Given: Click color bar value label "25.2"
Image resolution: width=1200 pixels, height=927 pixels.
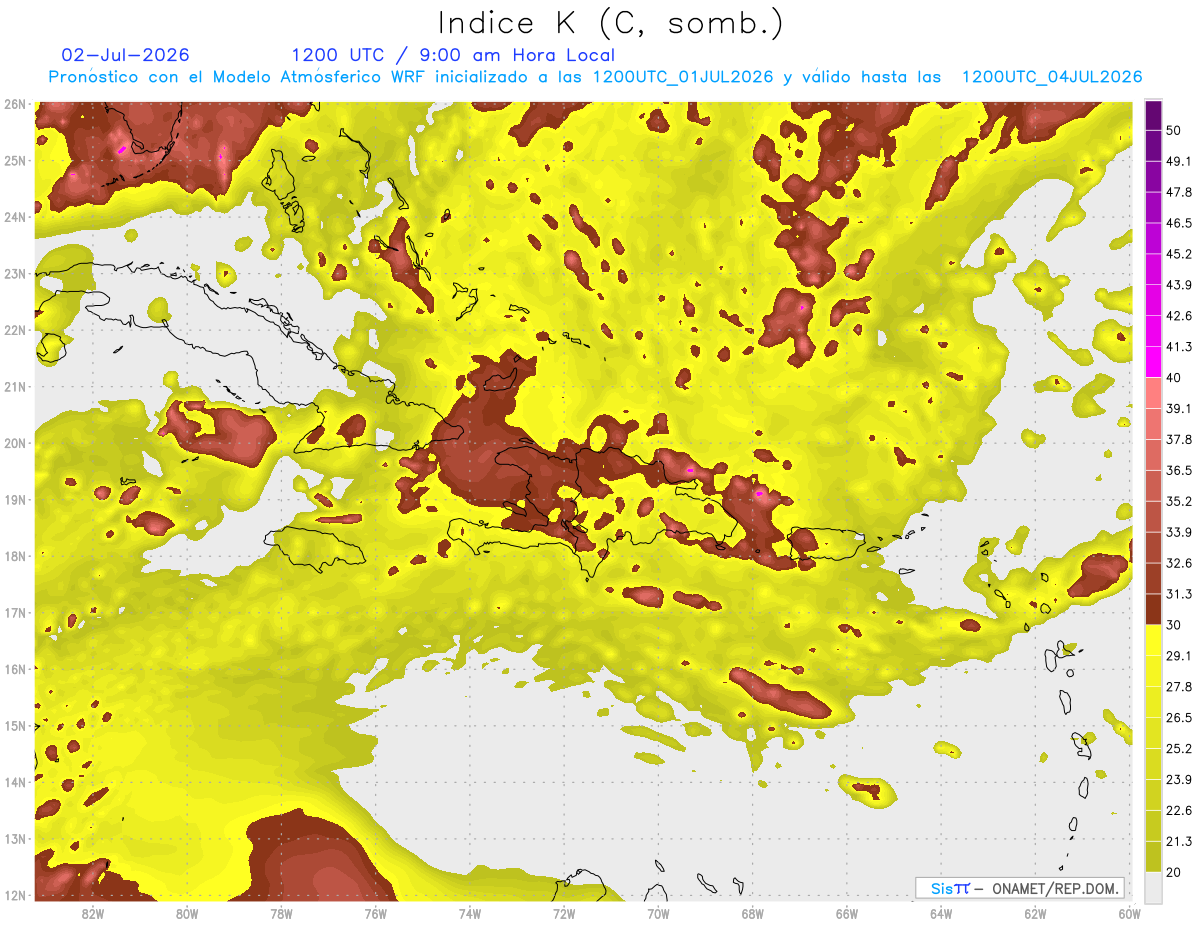Looking at the screenshot, I should coord(1179,748).
